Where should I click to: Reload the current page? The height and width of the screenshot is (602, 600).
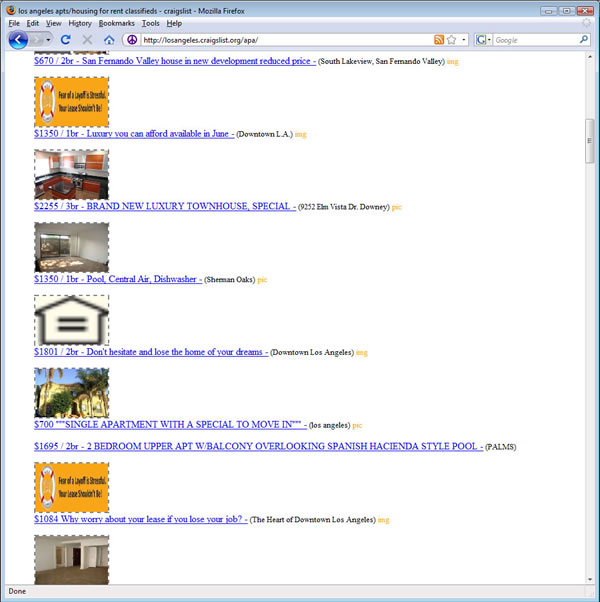tap(66, 40)
